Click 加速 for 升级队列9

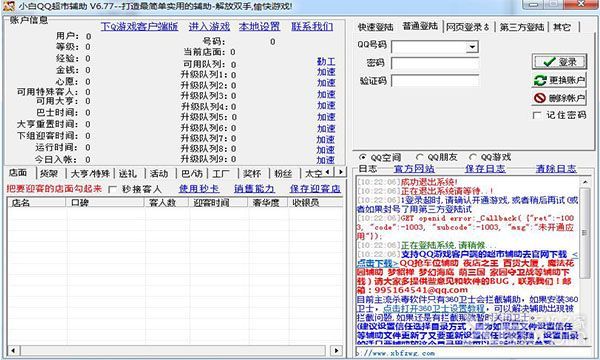pyautogui.click(x=326, y=160)
